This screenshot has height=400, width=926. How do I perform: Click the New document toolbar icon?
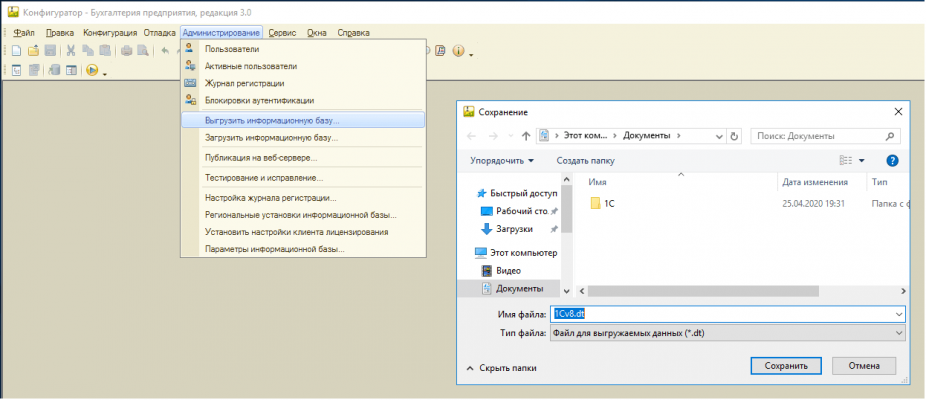17,51
